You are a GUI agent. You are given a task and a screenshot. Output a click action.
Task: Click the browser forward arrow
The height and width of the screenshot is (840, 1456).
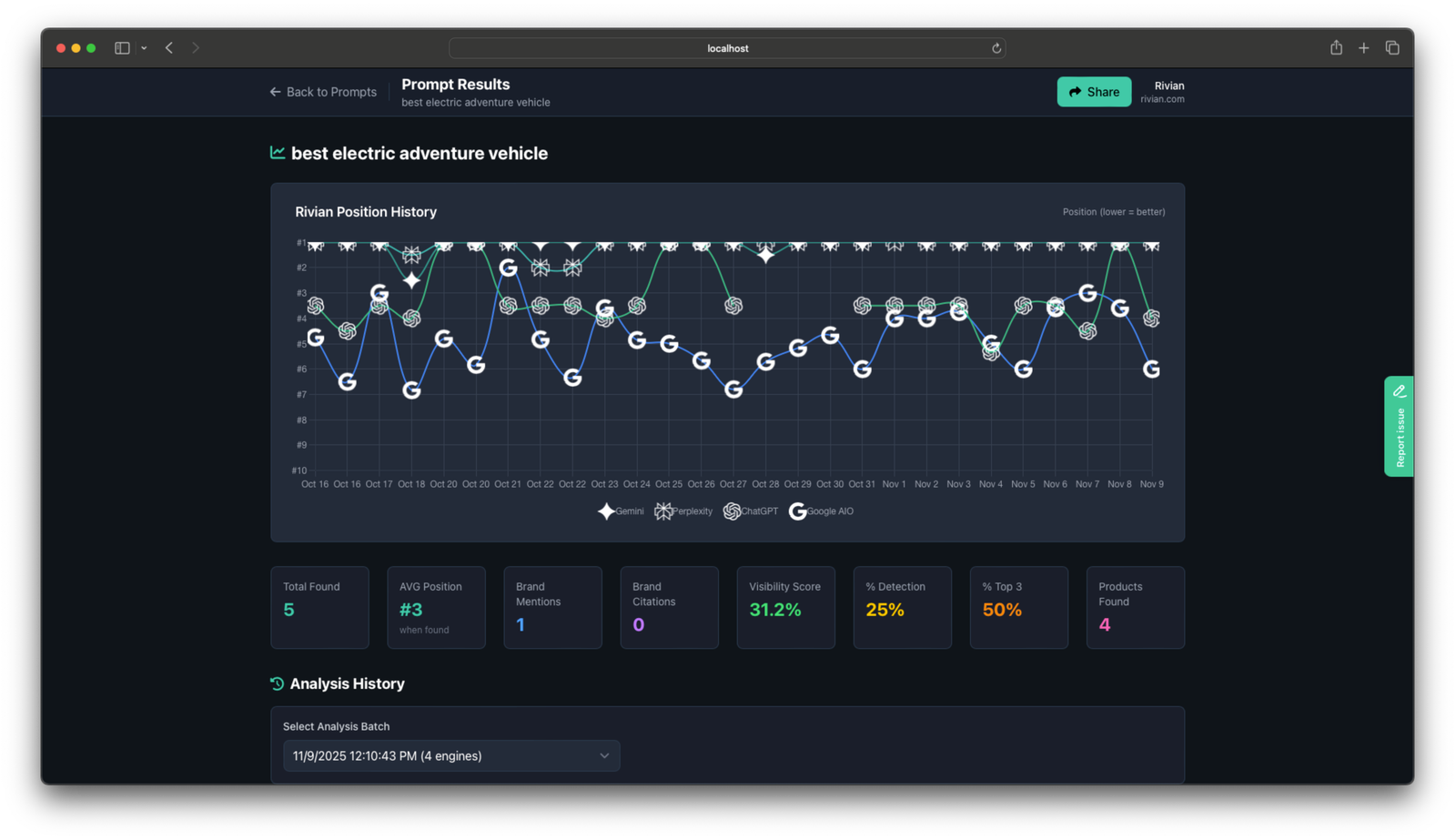click(196, 48)
